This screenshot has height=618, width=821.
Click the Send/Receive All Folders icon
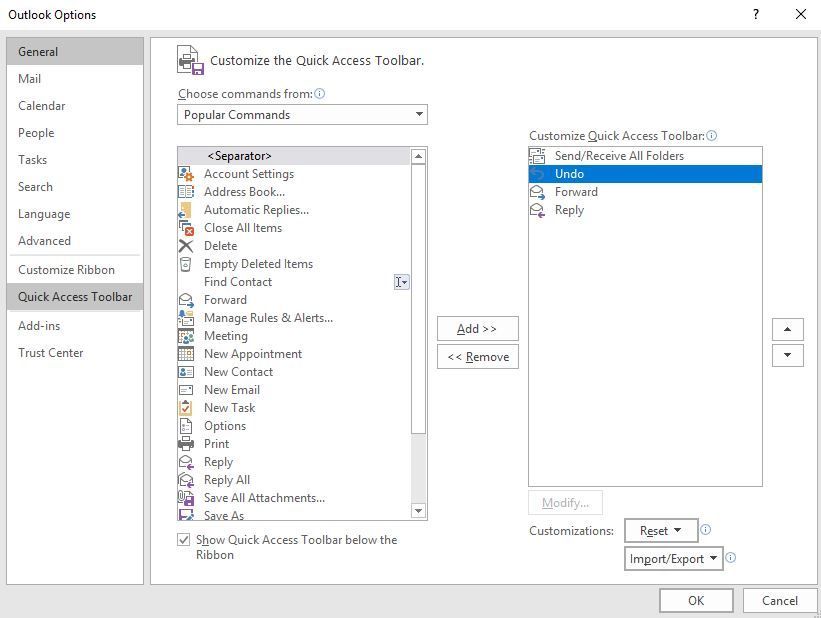coord(537,156)
